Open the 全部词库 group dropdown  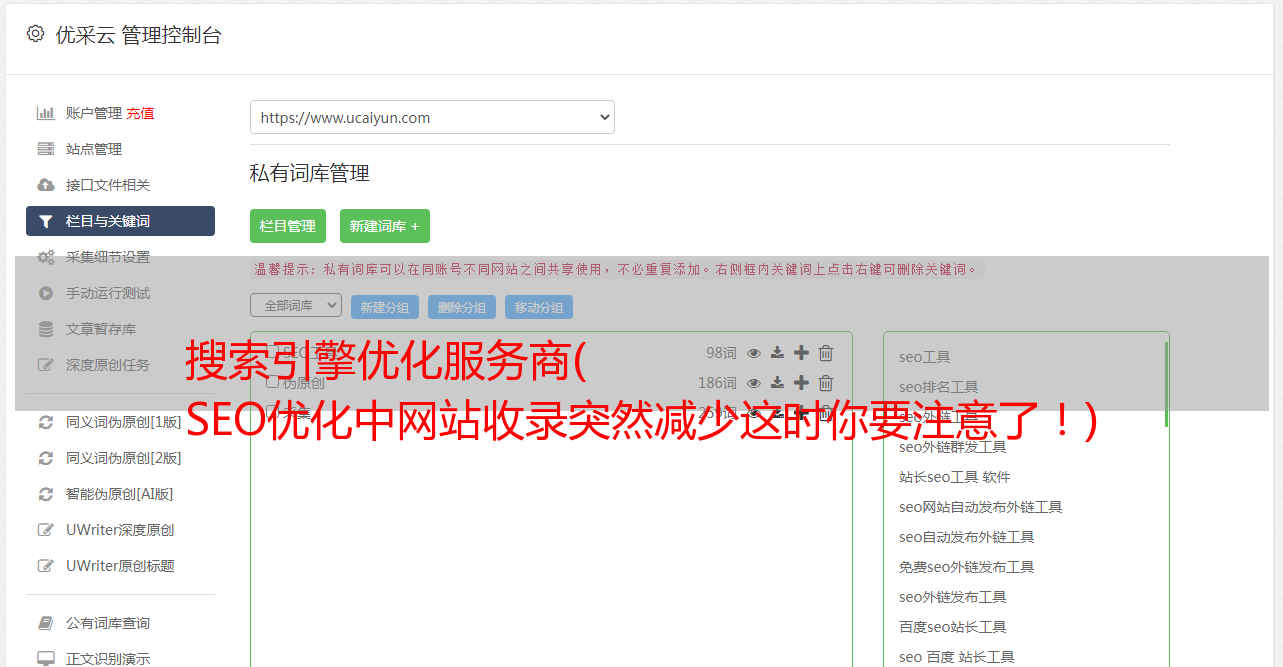[x=296, y=305]
